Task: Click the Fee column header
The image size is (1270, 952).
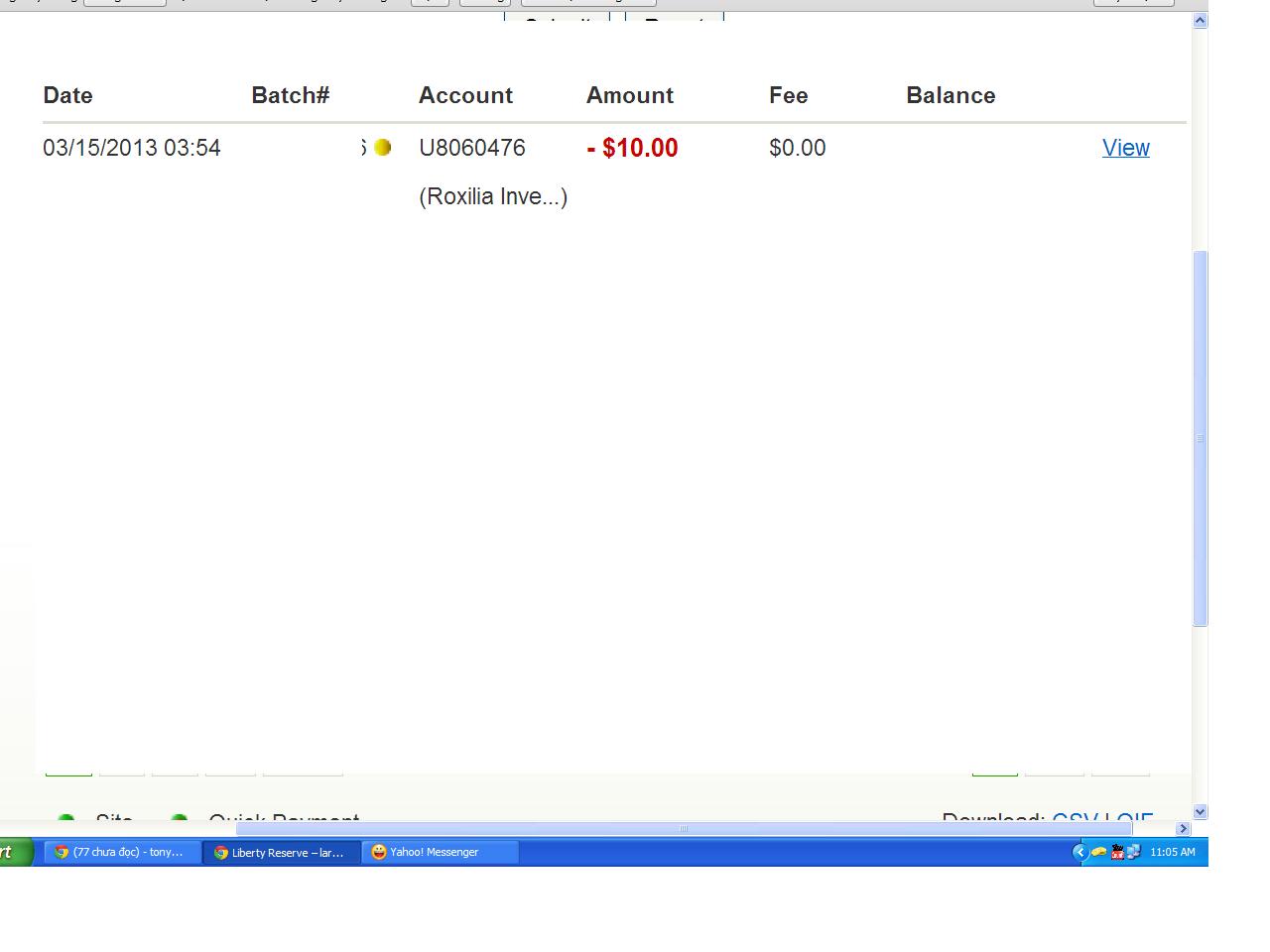Action: click(789, 95)
